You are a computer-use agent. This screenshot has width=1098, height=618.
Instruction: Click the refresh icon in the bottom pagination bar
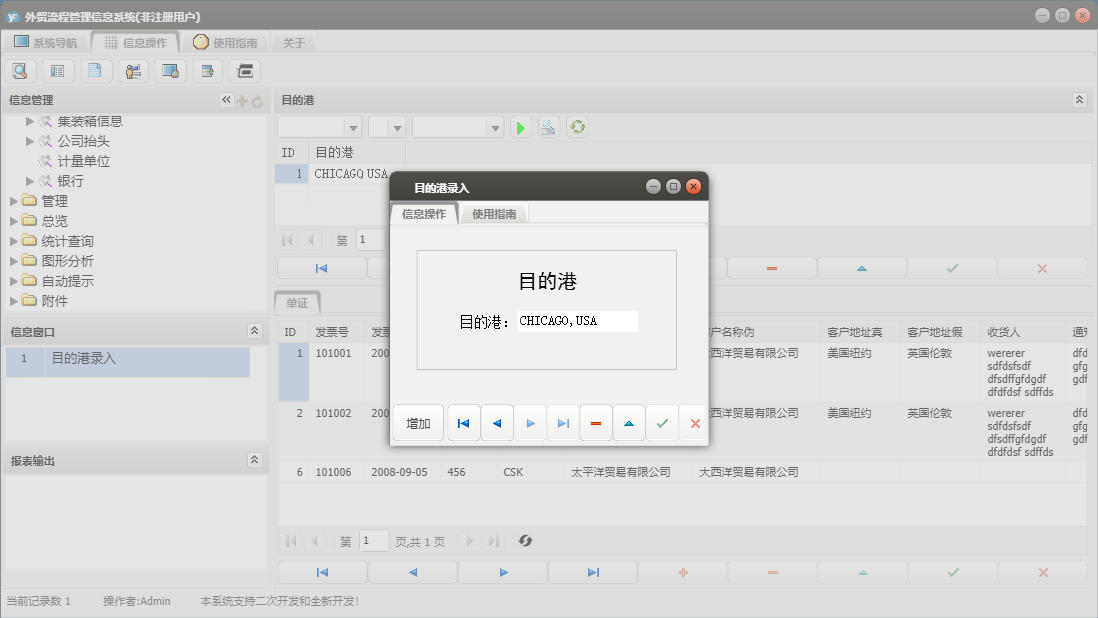click(x=525, y=541)
